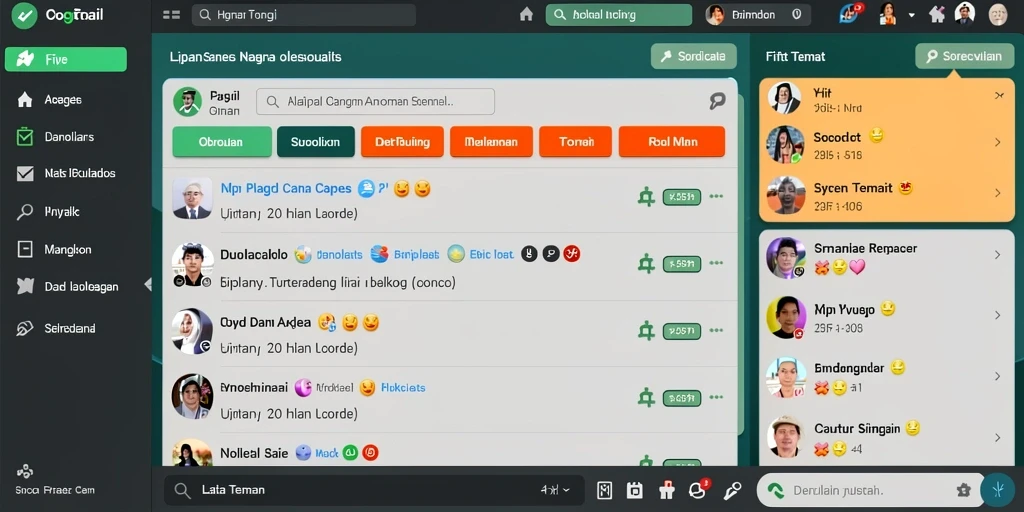Open Selredand sidebar icon

tap(25, 328)
